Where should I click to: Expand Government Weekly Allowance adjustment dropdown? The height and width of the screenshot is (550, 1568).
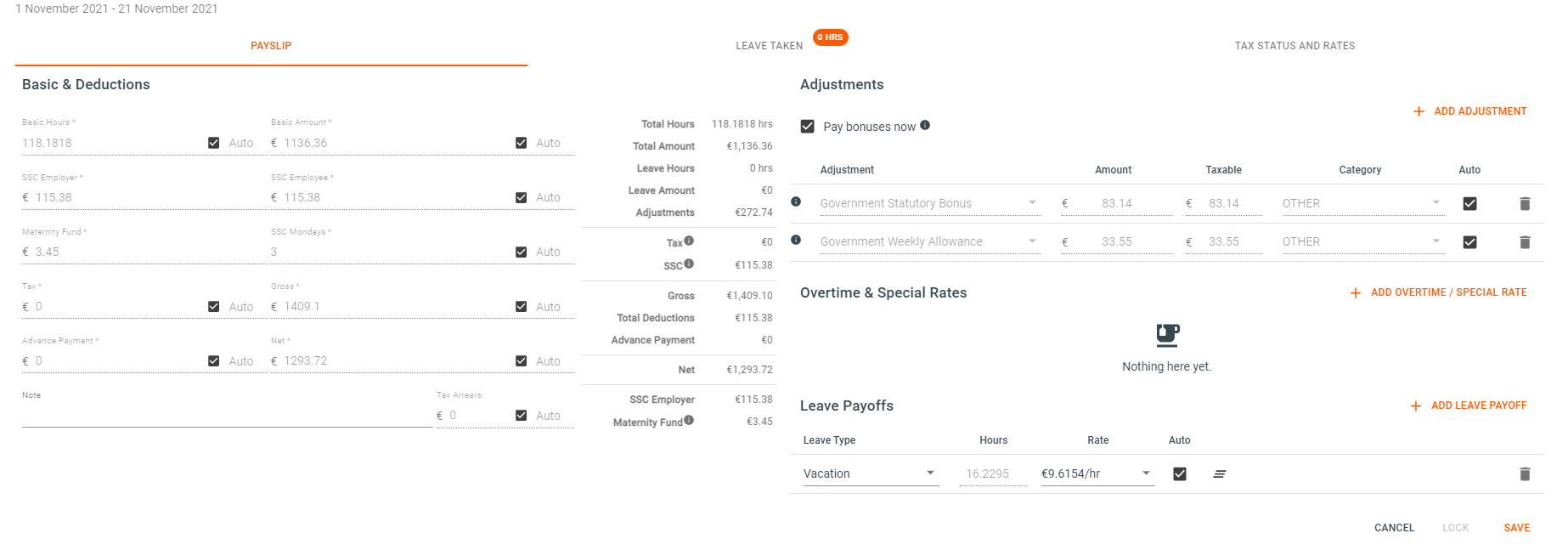coord(930,241)
